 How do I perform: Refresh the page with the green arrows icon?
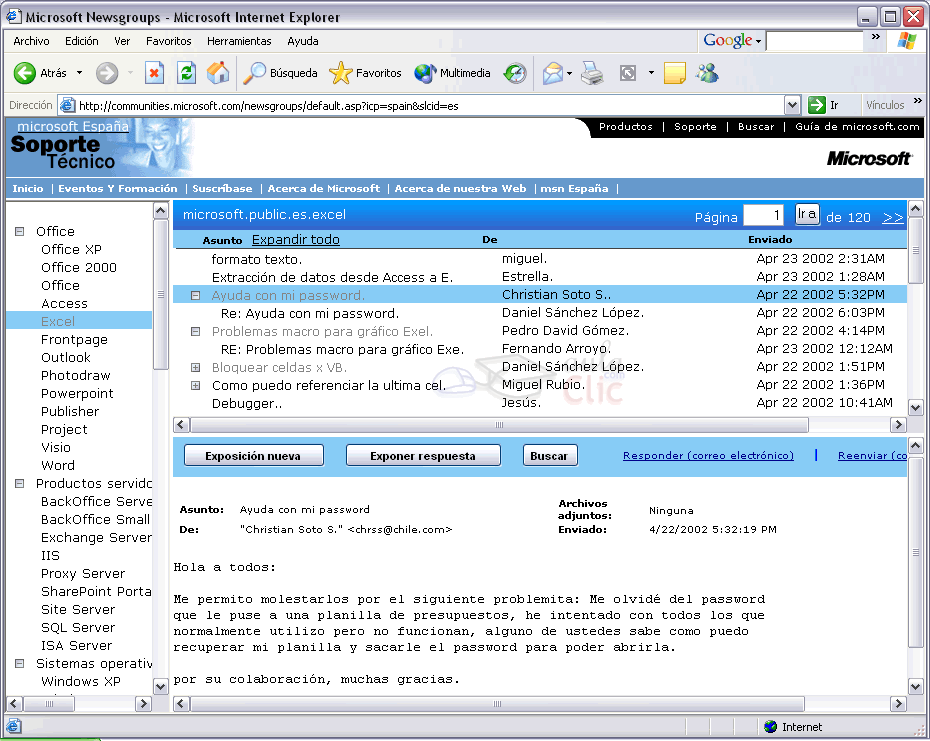coord(186,73)
